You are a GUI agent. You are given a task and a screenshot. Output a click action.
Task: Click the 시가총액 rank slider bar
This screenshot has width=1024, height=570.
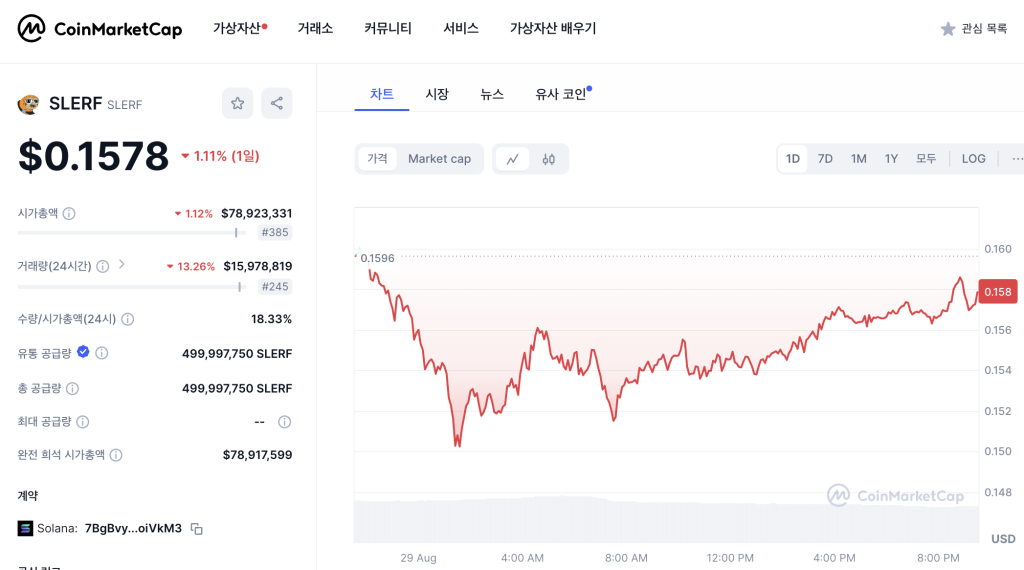tap(131, 232)
